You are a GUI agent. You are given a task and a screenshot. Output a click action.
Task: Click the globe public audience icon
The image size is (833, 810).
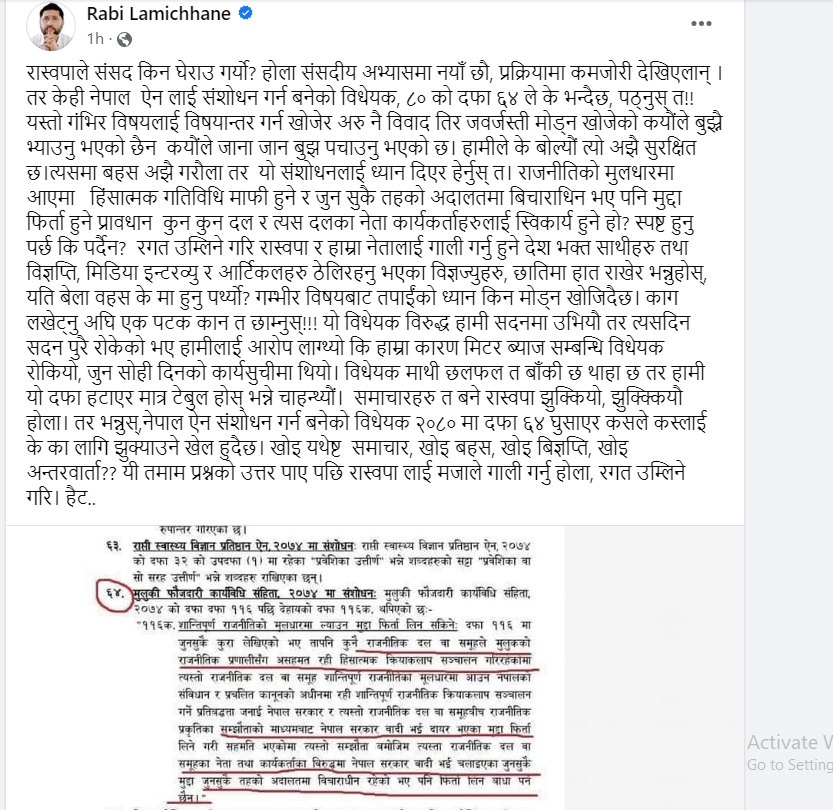[124, 39]
